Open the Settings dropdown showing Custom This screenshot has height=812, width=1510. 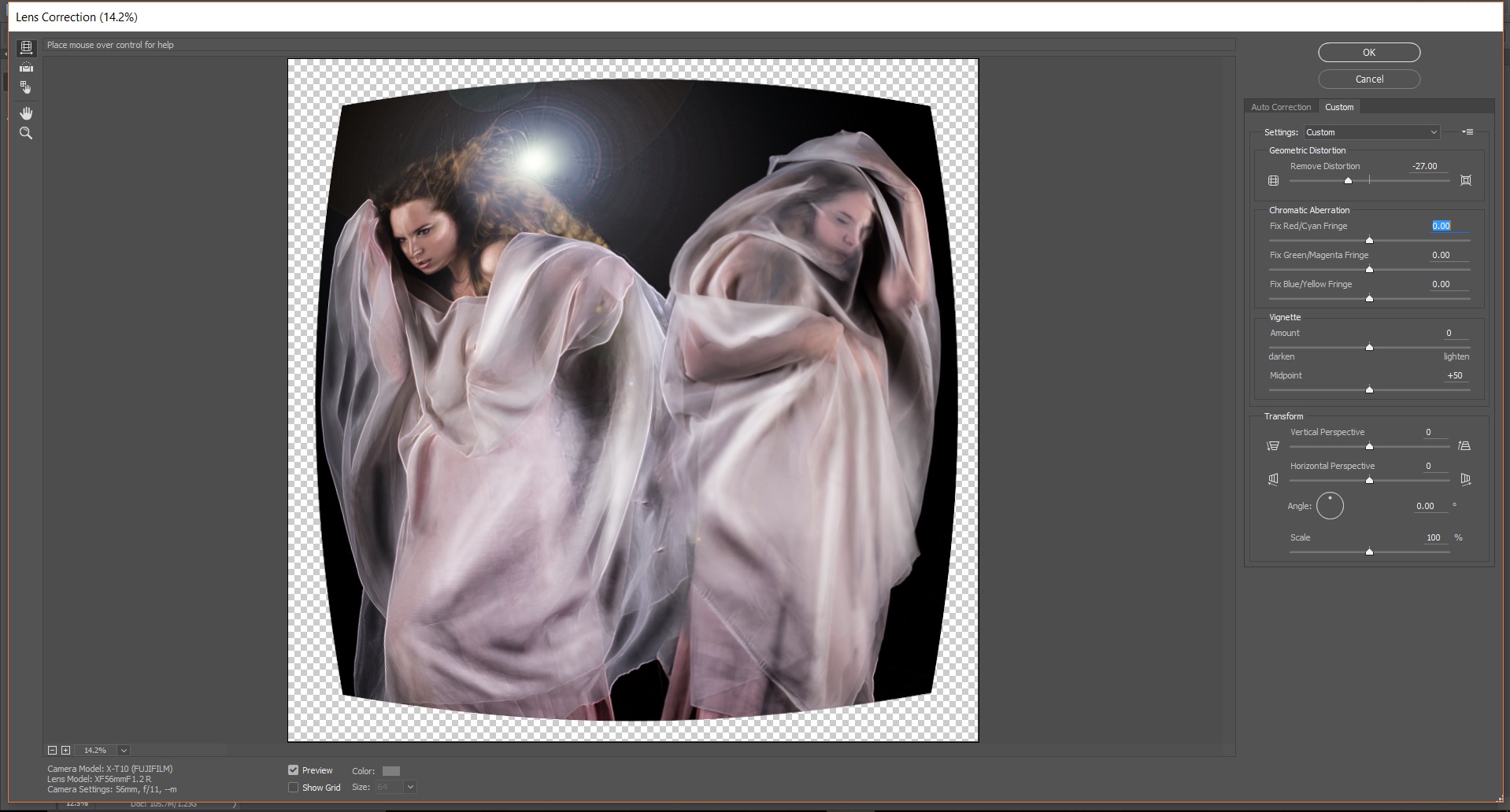coord(1371,132)
